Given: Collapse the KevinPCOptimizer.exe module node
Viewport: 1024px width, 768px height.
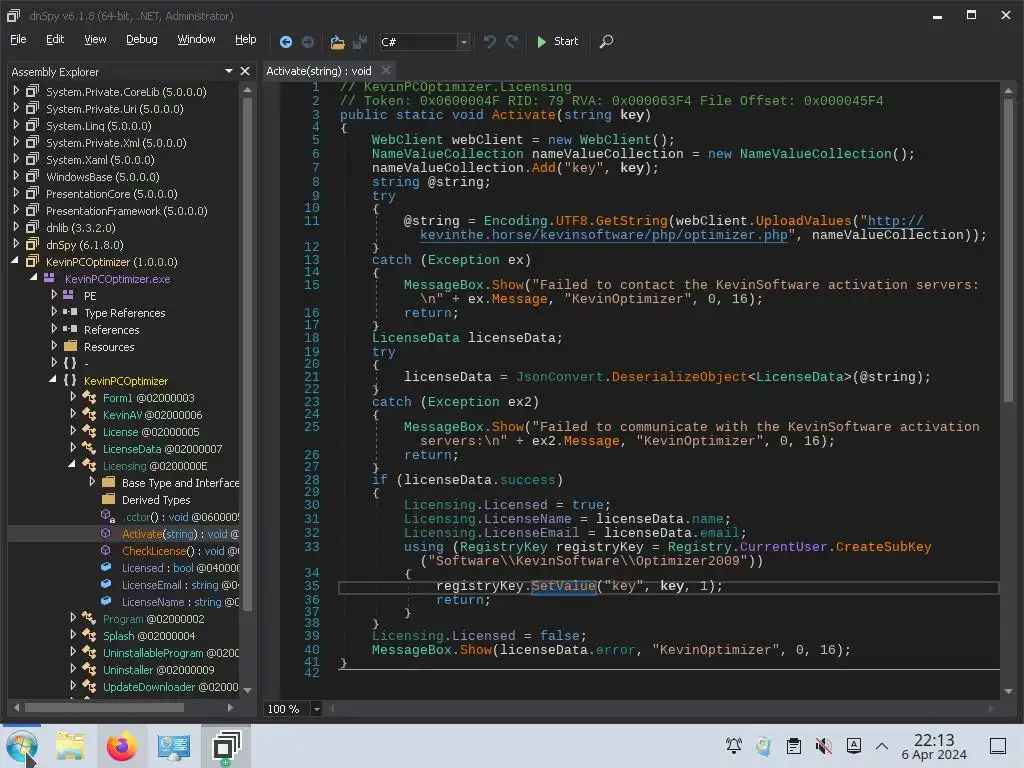Looking at the screenshot, I should pyautogui.click(x=34, y=278).
